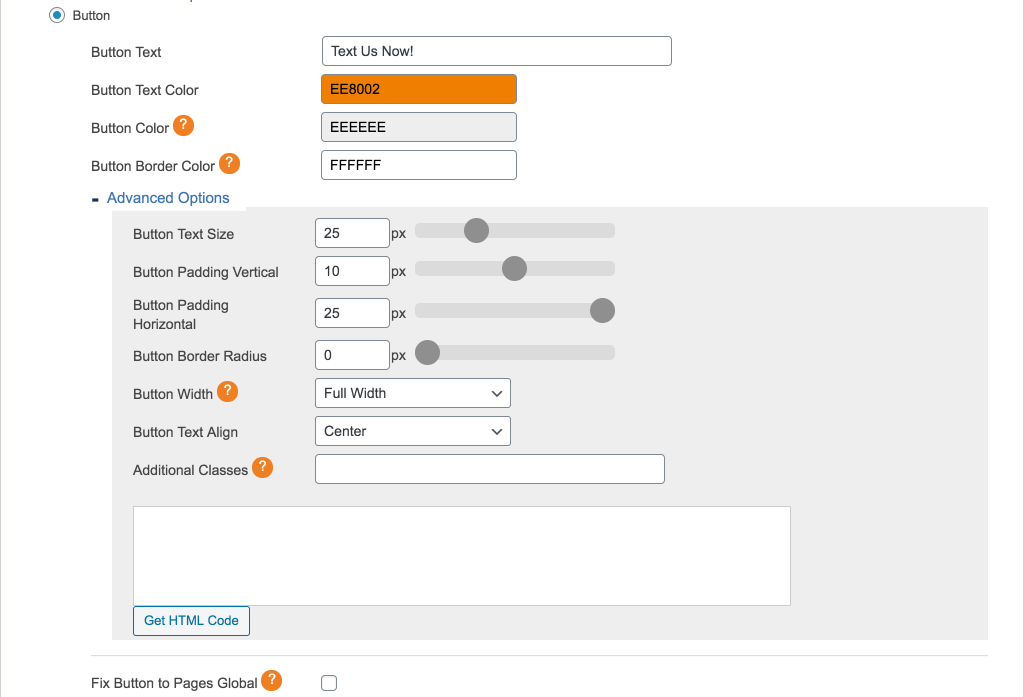Select the Button radio option

(57, 15)
